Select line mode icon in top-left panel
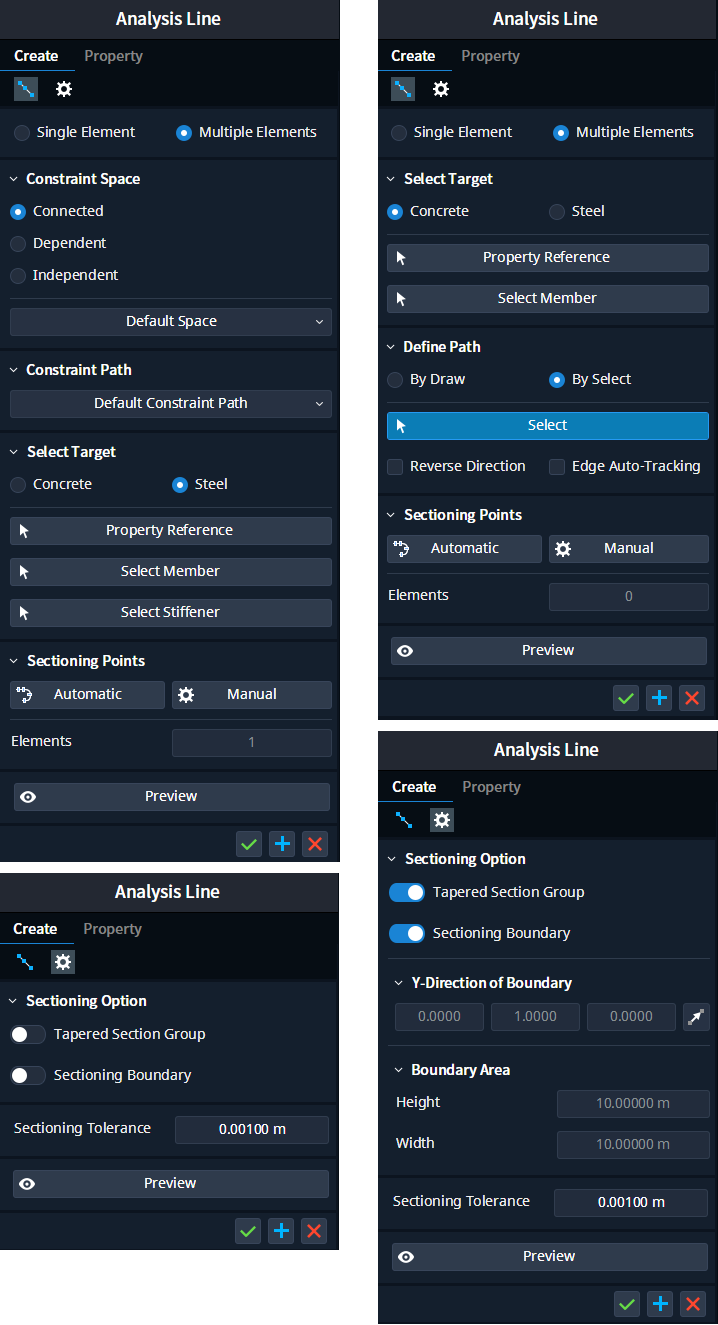Image resolution: width=718 pixels, height=1325 pixels. 26,89
